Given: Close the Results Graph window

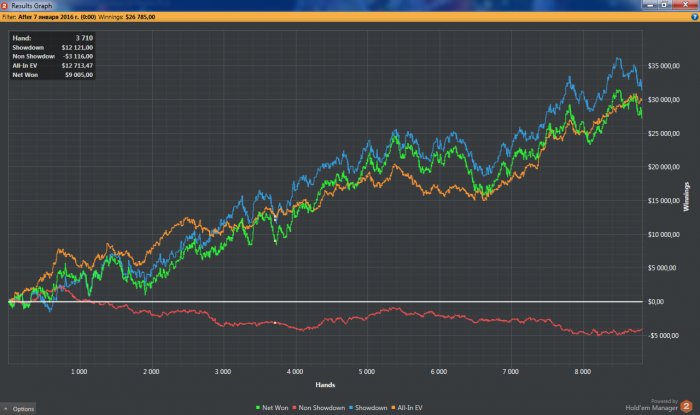Looking at the screenshot, I should [x=692, y=5].
